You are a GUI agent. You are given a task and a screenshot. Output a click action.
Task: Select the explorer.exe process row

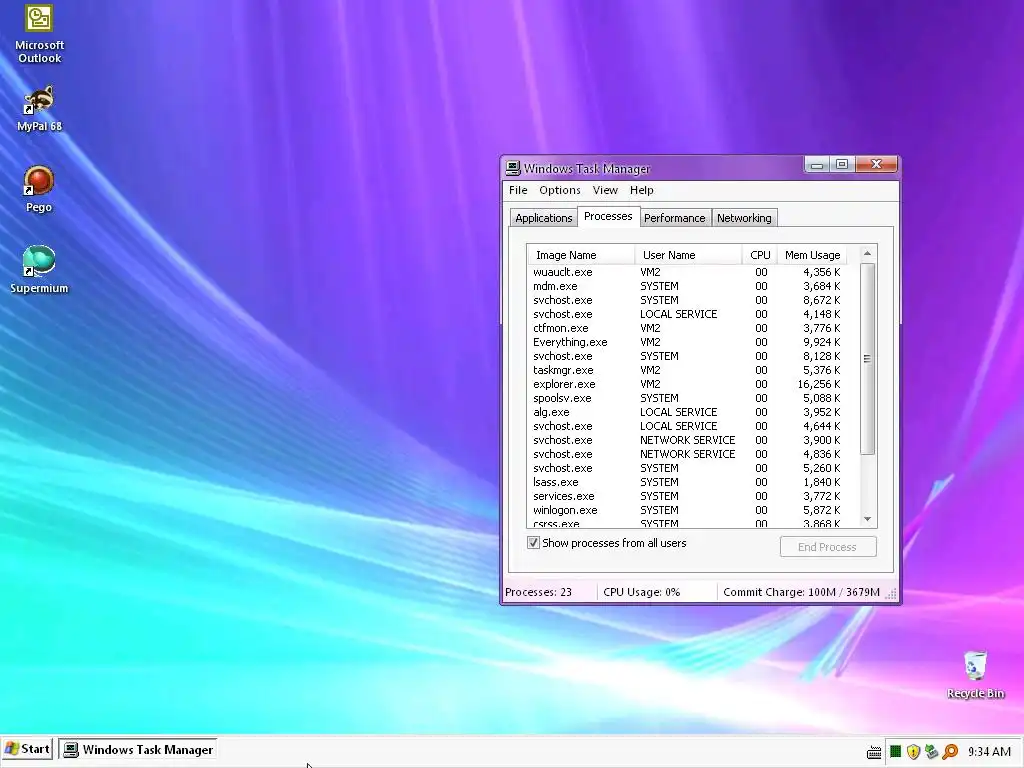(x=687, y=384)
